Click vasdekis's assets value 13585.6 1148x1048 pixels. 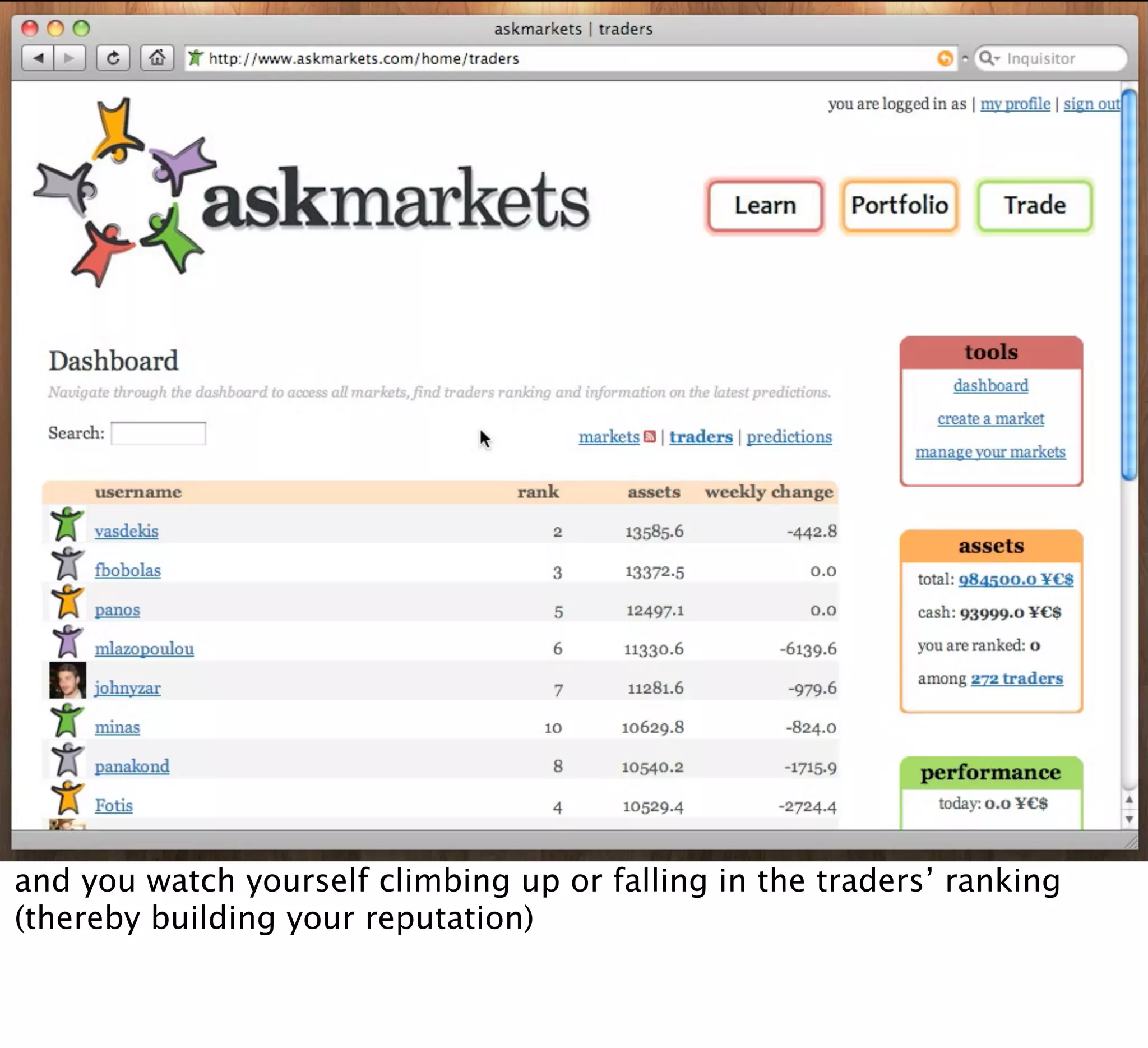click(x=654, y=532)
